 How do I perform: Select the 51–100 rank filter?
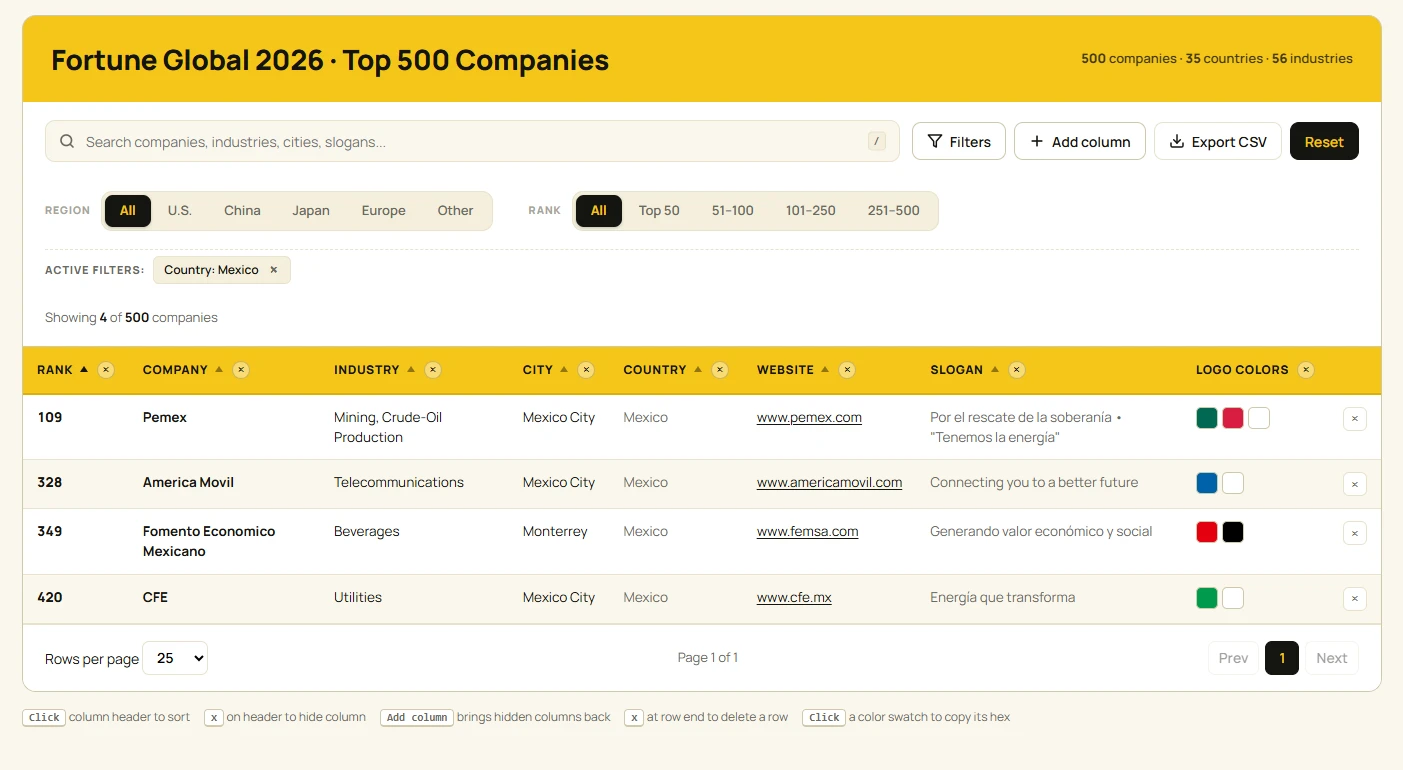click(733, 211)
